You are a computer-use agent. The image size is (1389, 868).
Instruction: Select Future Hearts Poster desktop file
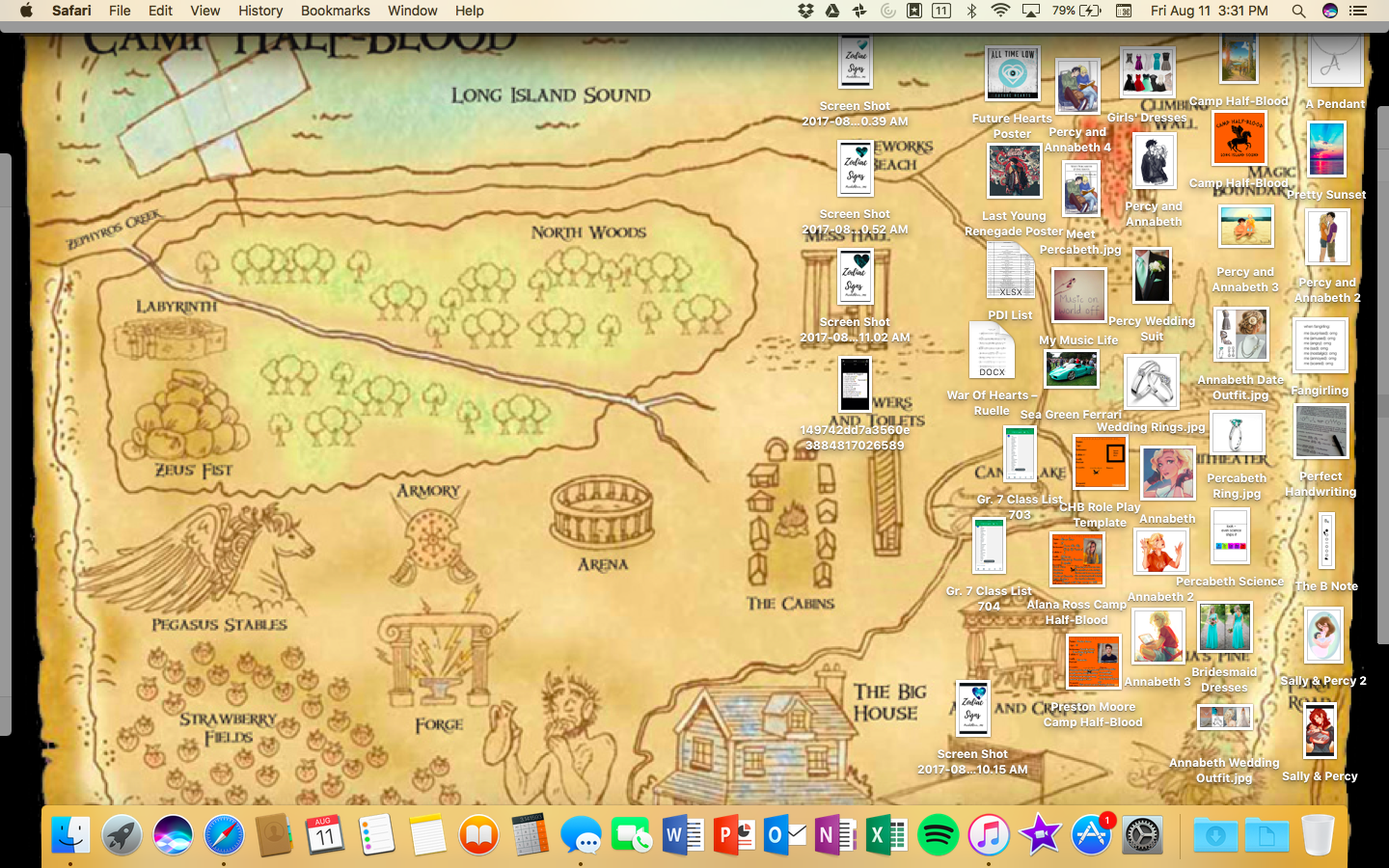[x=1012, y=74]
